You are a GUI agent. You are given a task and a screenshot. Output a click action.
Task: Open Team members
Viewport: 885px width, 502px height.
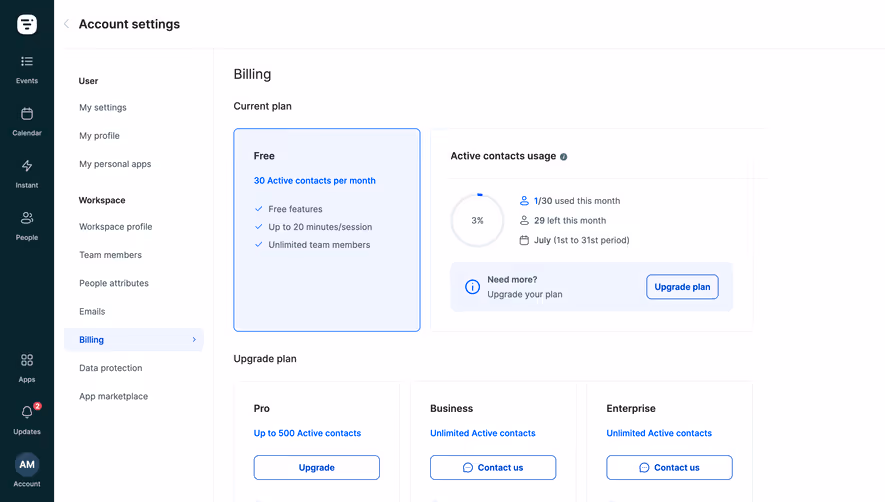click(x=111, y=255)
